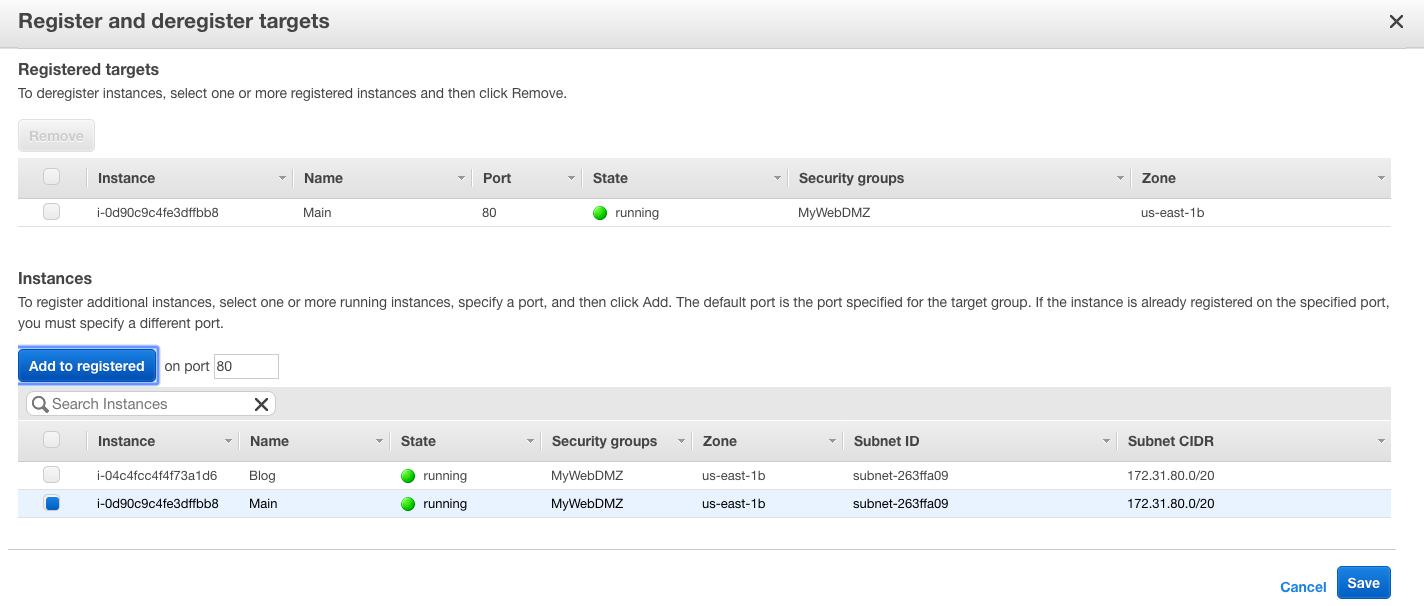Image resolution: width=1424 pixels, height=606 pixels.
Task: Open the Subnet CIDR column dropdown arrow
Action: [1381, 442]
